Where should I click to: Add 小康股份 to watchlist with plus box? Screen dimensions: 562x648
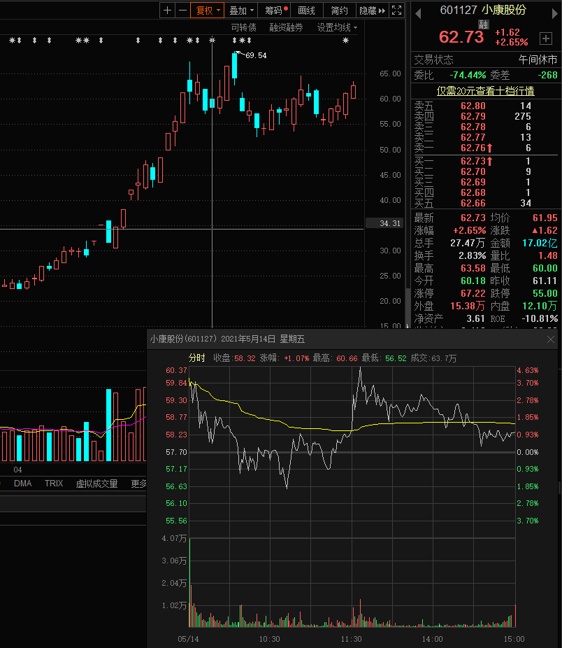pos(545,38)
